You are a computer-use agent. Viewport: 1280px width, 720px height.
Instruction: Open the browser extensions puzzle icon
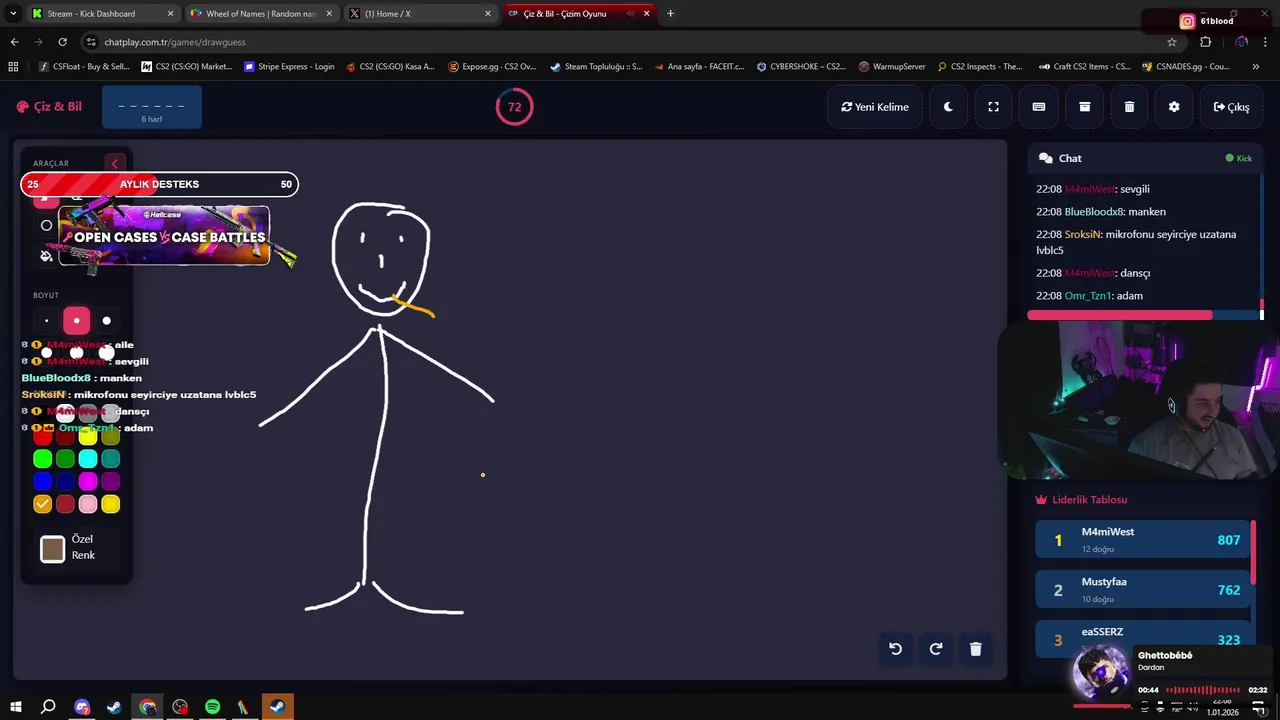(x=1205, y=42)
